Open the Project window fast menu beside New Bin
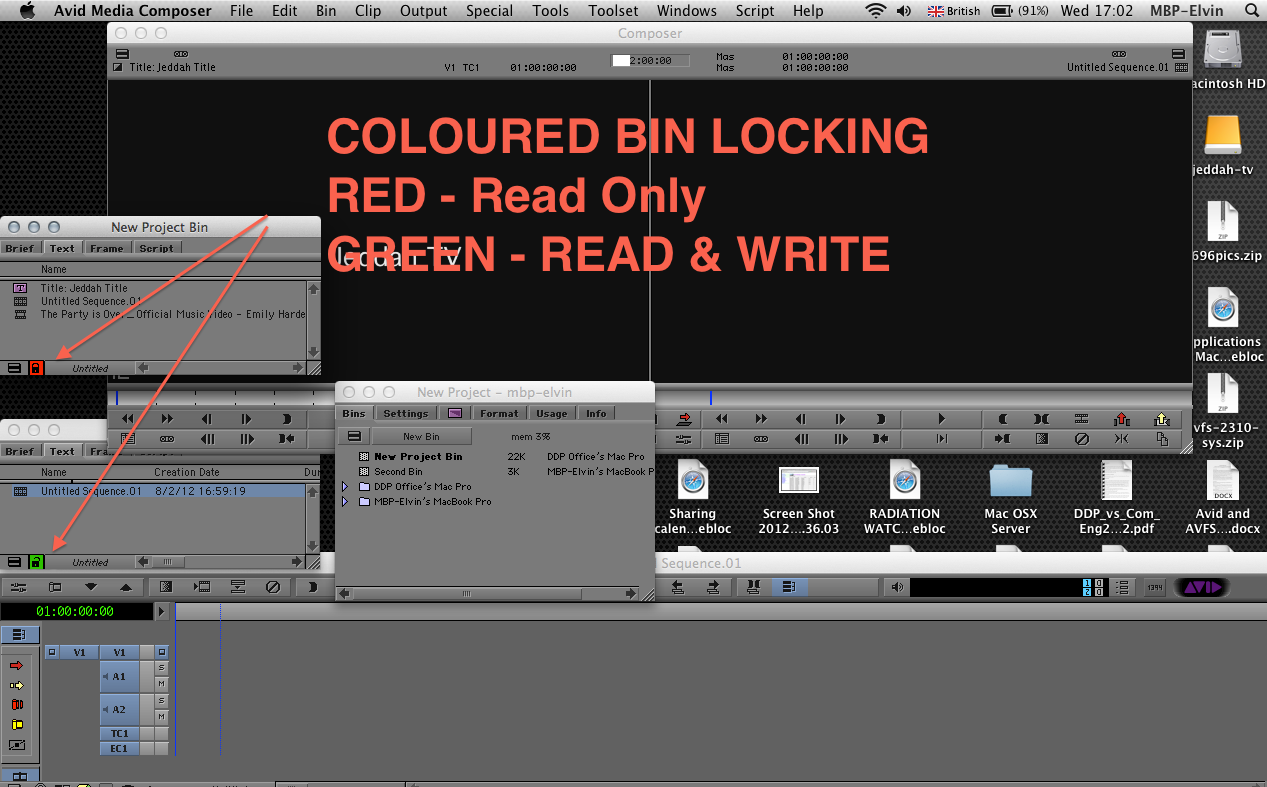Image resolution: width=1267 pixels, height=787 pixels. click(x=354, y=436)
